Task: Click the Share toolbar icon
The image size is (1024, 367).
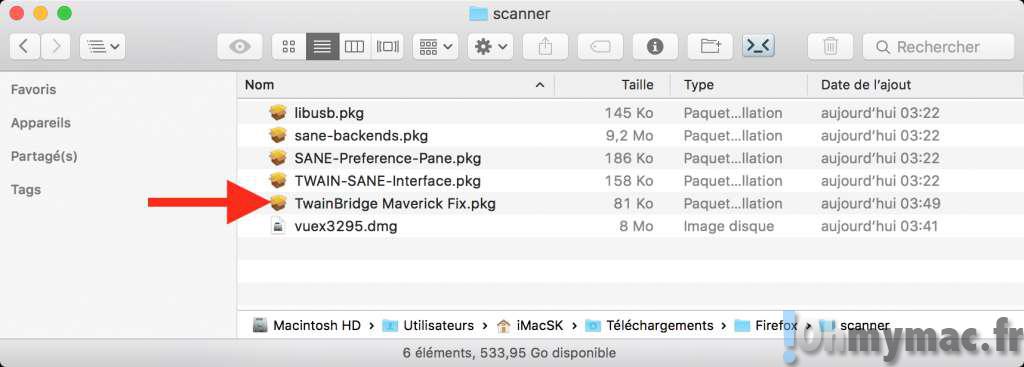Action: (545, 46)
